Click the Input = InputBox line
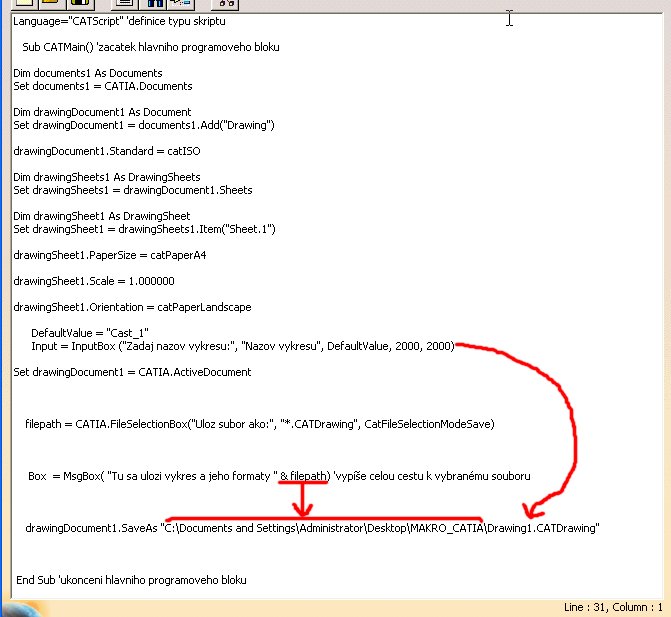Screen dimensions: 671x617 pyautogui.click(x=243, y=346)
